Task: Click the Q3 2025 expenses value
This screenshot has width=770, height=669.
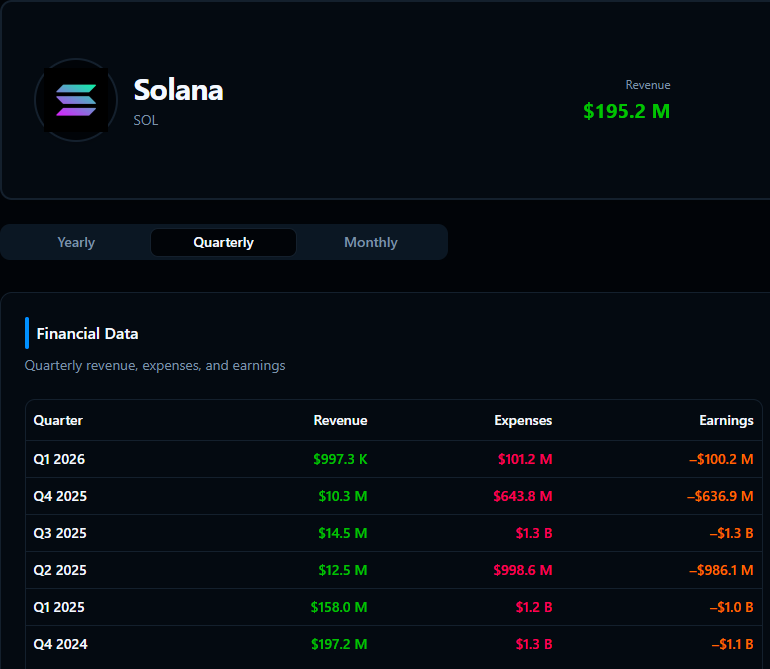Action: (x=534, y=533)
